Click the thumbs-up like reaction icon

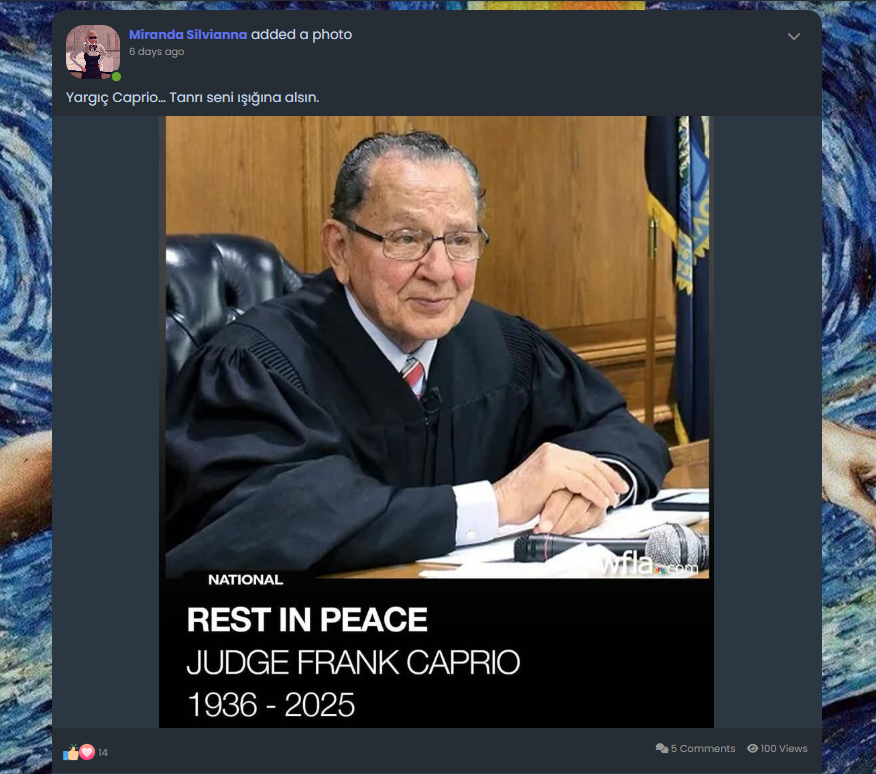pos(71,753)
